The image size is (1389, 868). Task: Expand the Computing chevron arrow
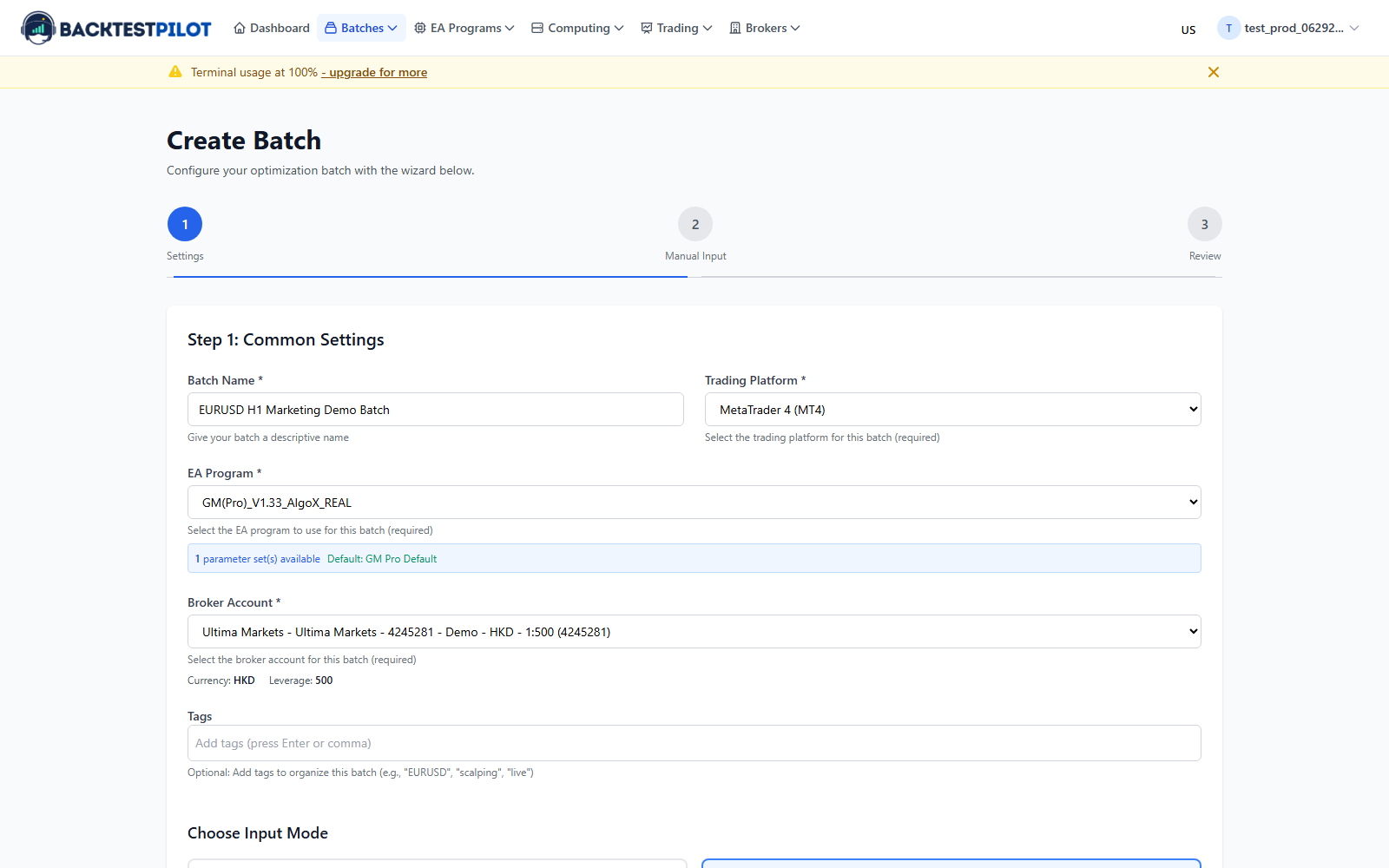[619, 28]
